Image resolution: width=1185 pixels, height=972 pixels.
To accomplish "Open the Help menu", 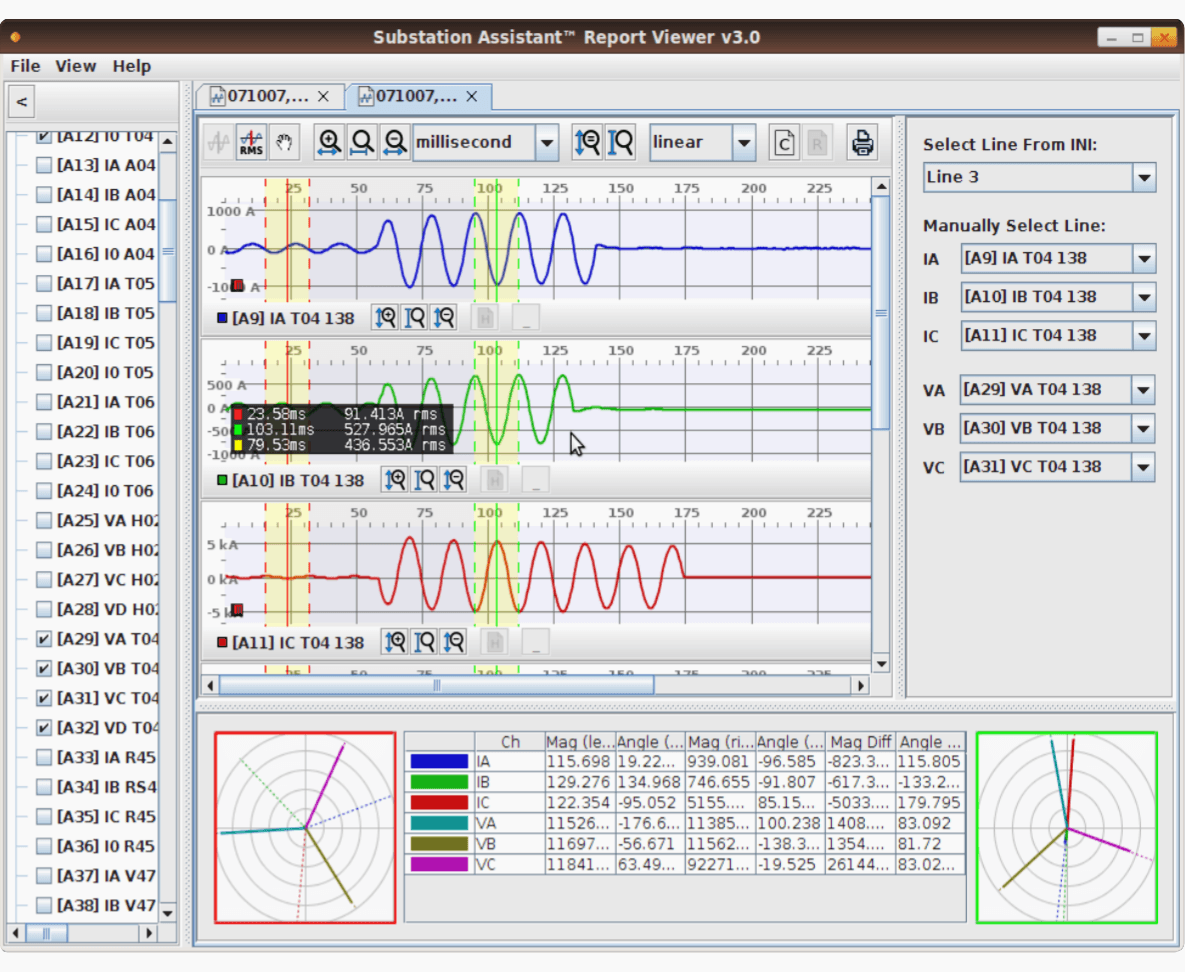I will pos(132,66).
